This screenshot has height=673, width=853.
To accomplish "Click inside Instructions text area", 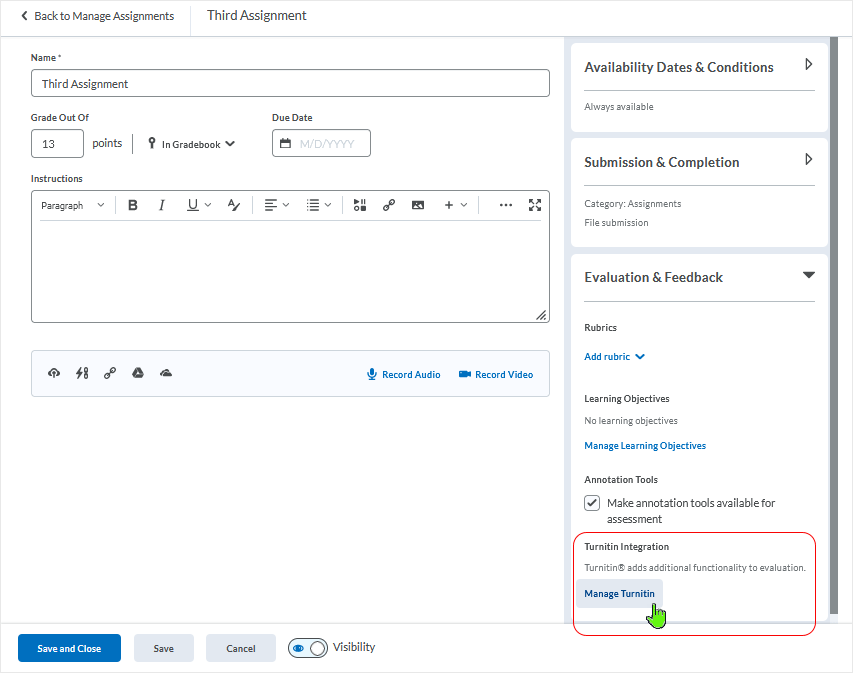I will point(290,270).
